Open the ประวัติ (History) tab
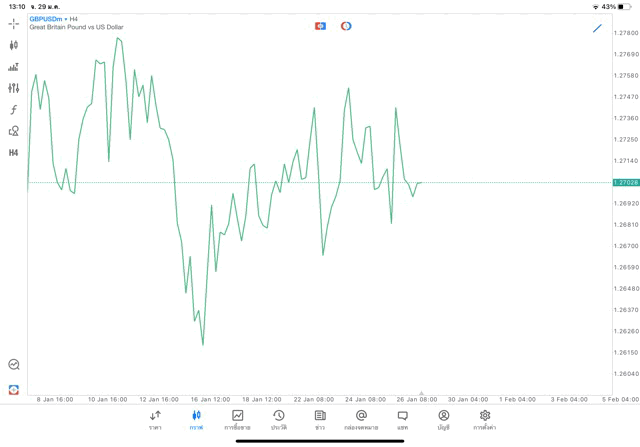 (x=278, y=419)
